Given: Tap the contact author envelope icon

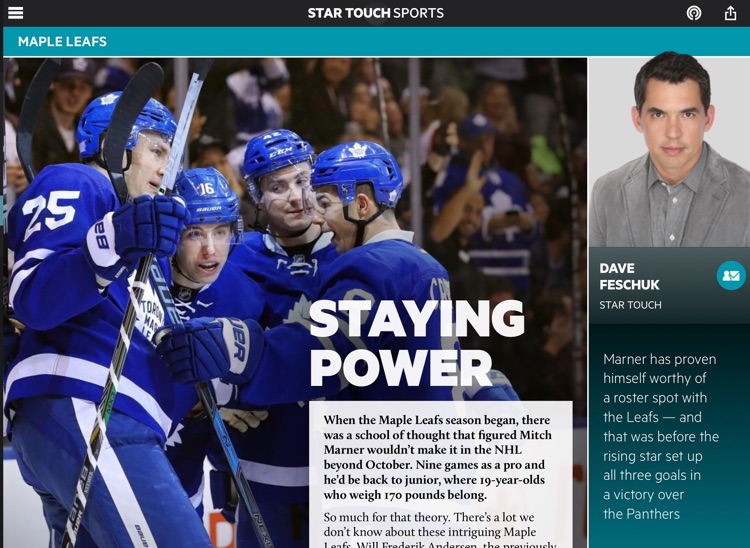Looking at the screenshot, I should (731, 275).
